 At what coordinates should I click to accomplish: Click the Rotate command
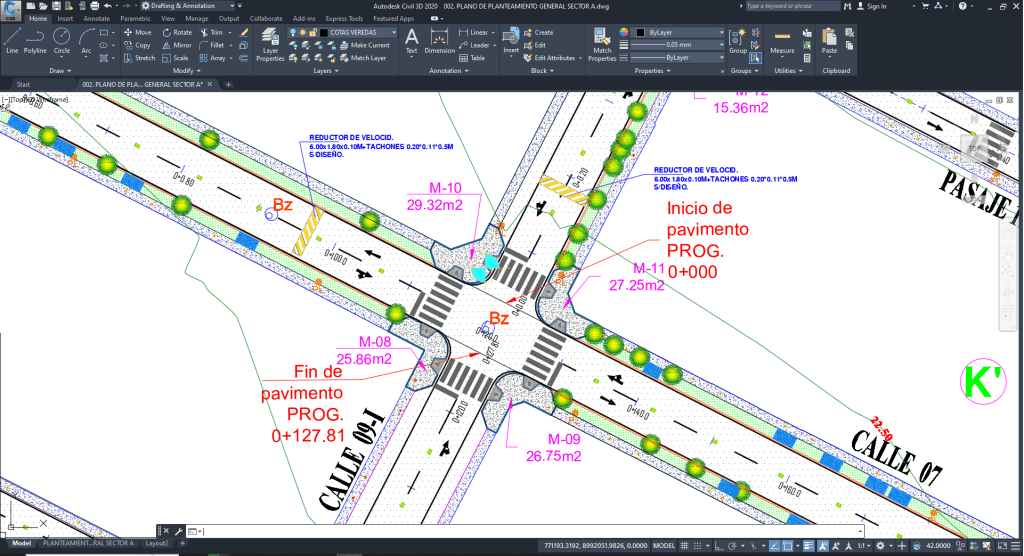click(178, 32)
